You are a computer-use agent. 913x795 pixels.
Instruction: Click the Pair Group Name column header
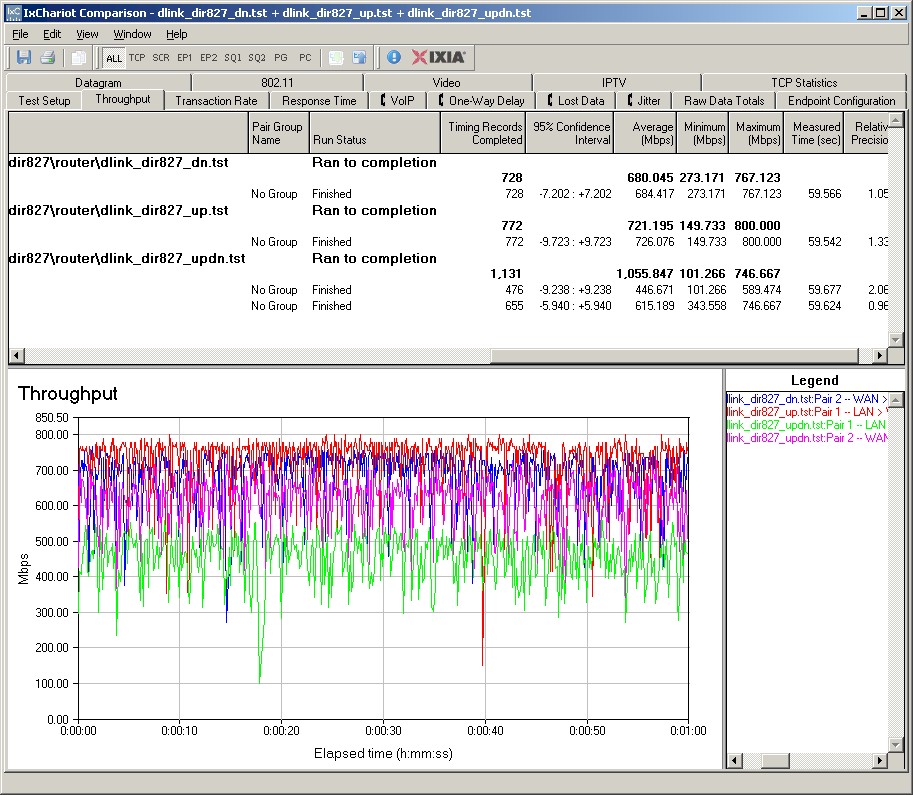278,133
